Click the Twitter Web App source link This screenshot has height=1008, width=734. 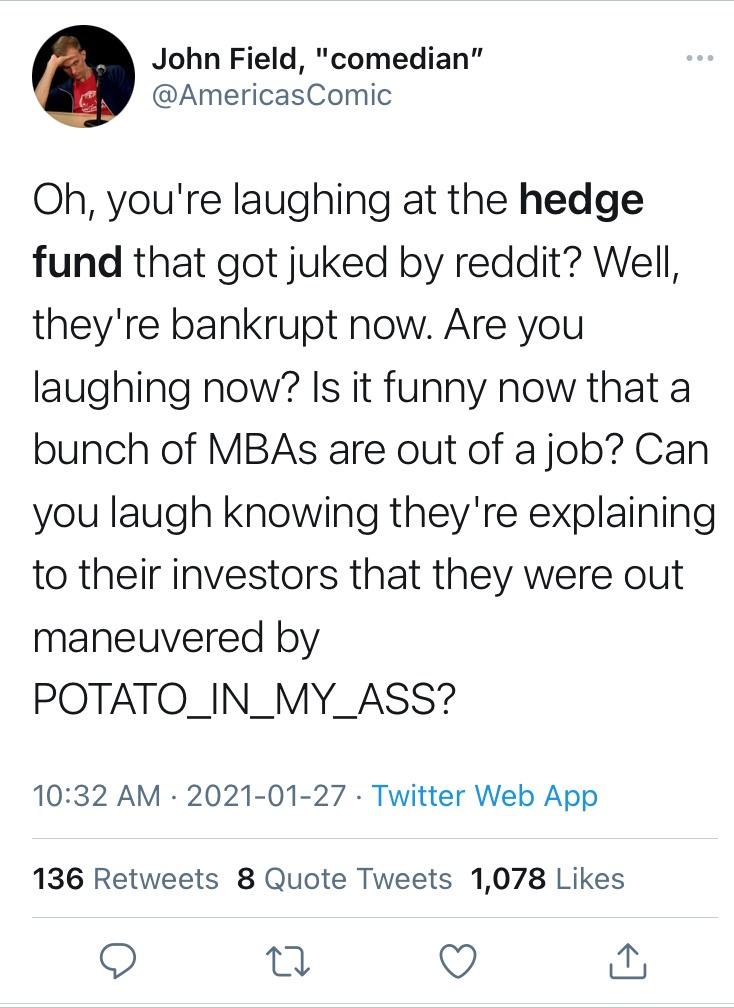(x=485, y=796)
